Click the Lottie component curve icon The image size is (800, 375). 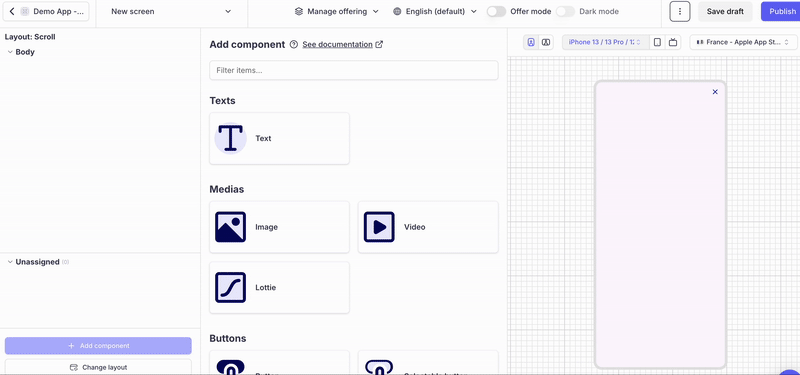231,288
